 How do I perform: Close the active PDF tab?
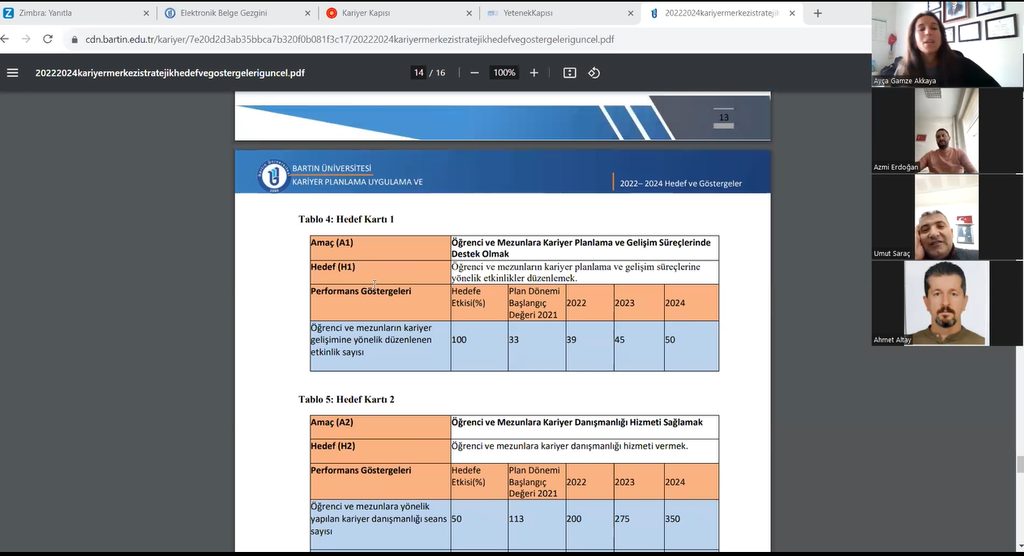[x=792, y=13]
